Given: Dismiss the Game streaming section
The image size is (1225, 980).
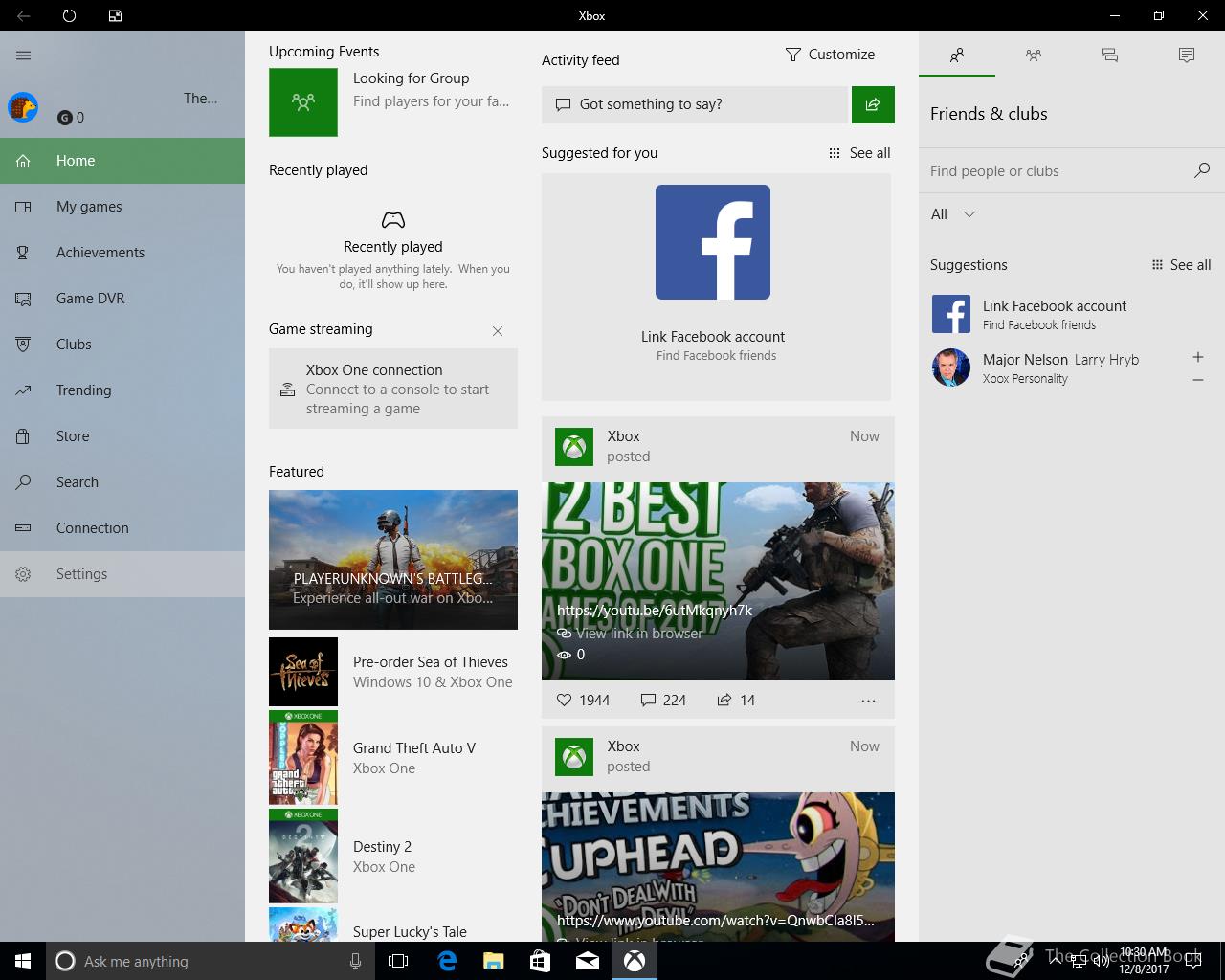Looking at the screenshot, I should (x=498, y=331).
